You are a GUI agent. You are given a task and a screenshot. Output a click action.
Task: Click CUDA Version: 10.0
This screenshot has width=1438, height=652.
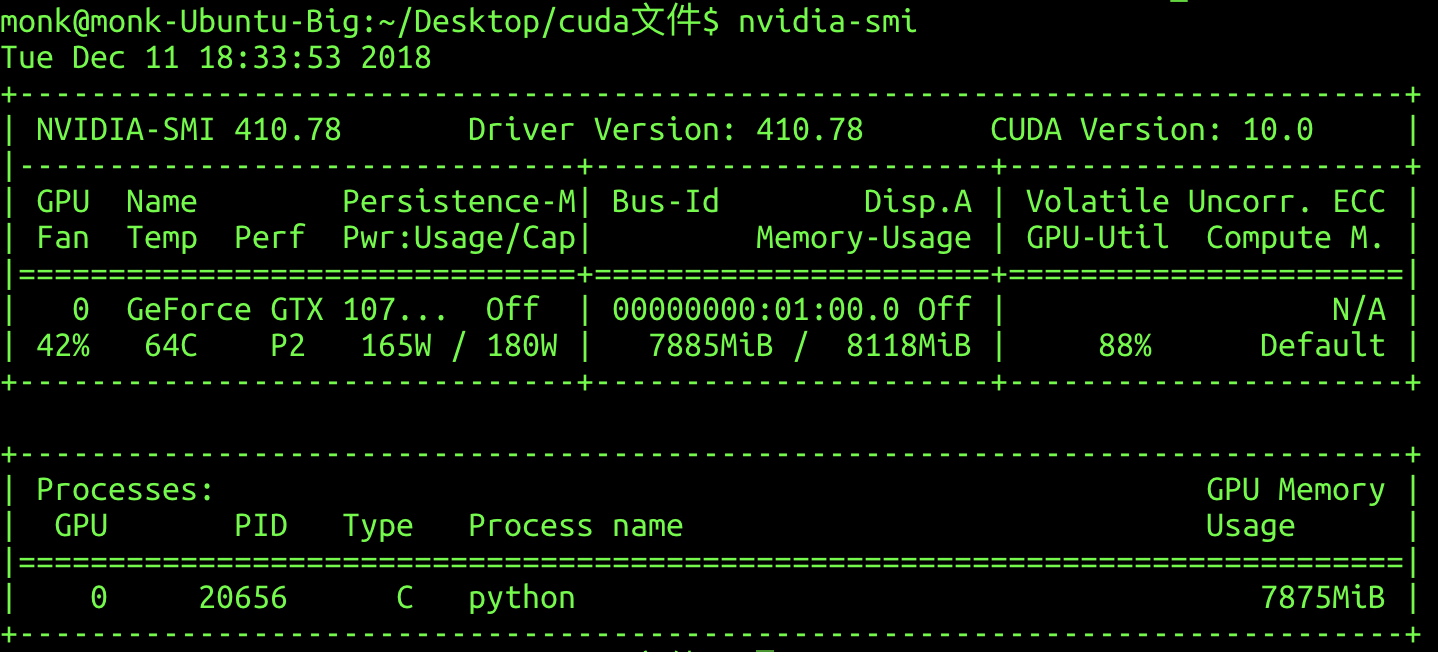tap(1151, 130)
